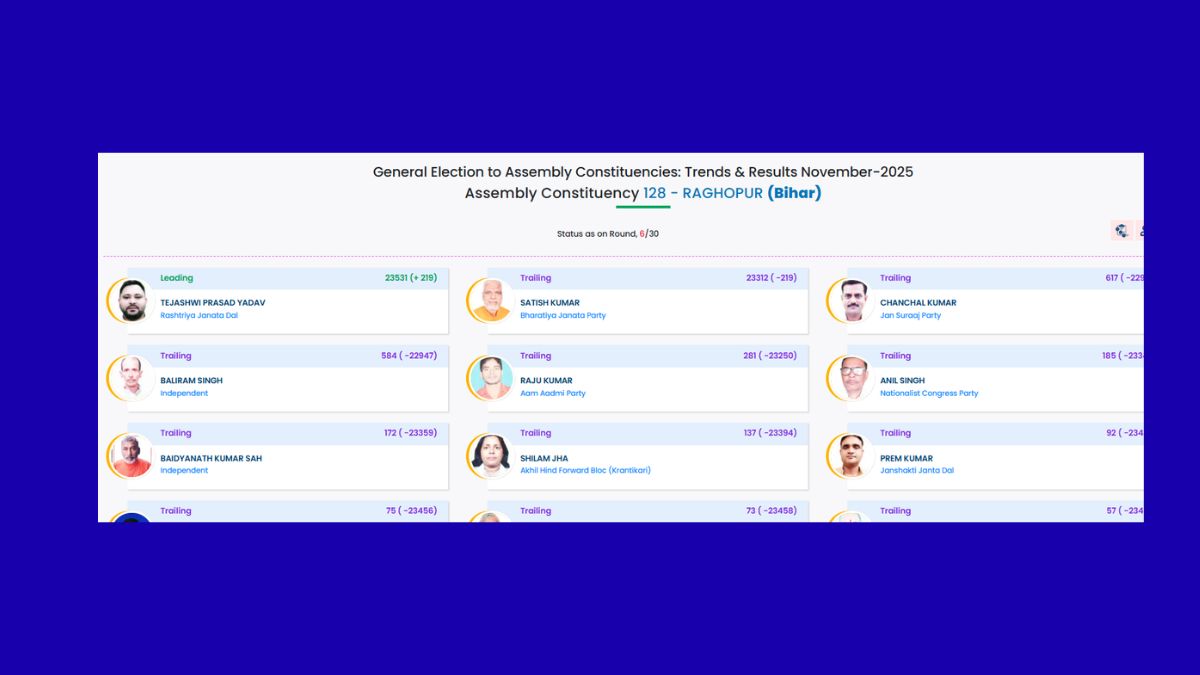The height and width of the screenshot is (675, 1200).
Task: Click Anil Singh's candidate photo
Action: point(853,379)
